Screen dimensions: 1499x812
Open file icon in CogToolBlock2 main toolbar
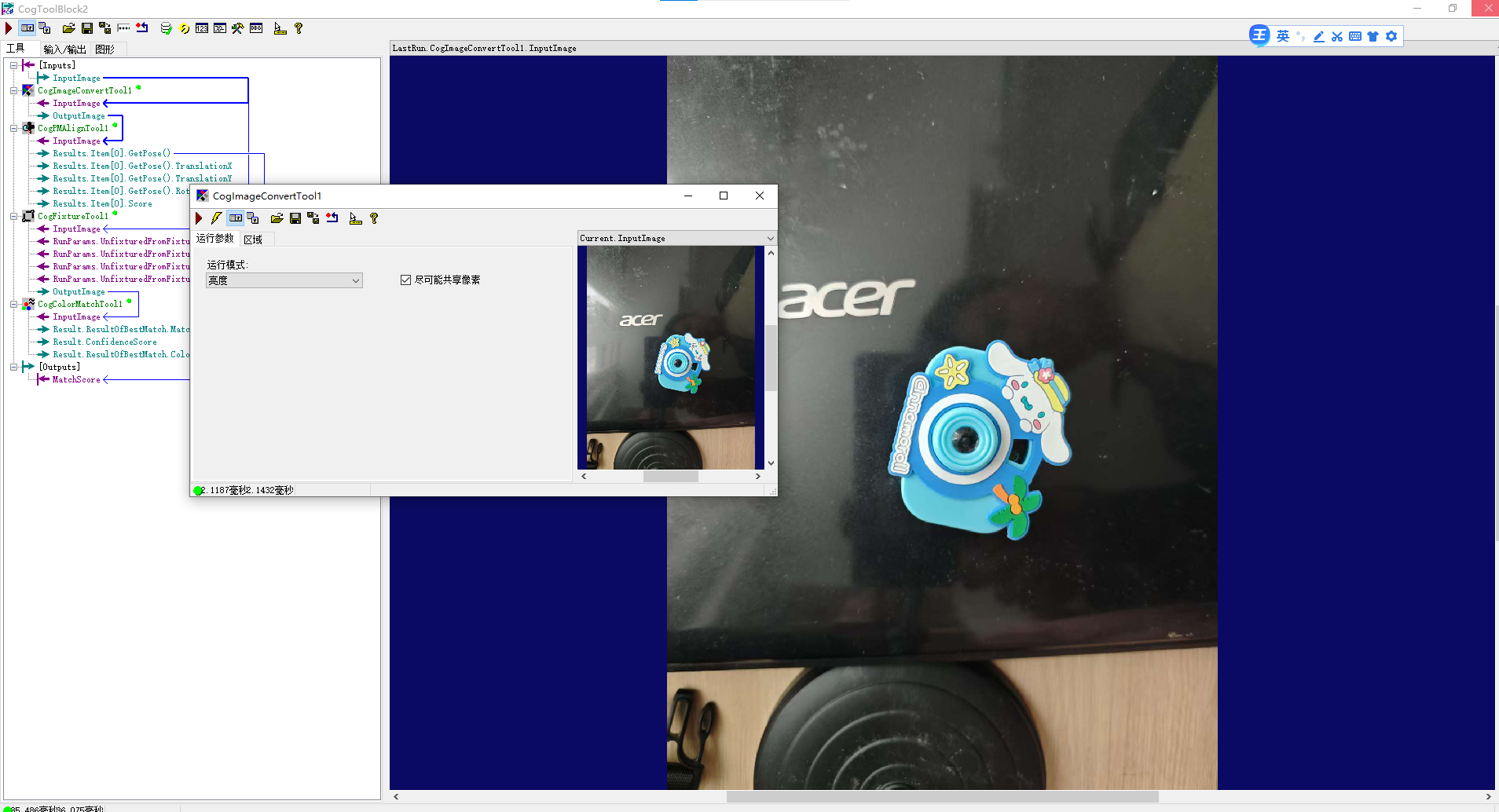click(69, 28)
